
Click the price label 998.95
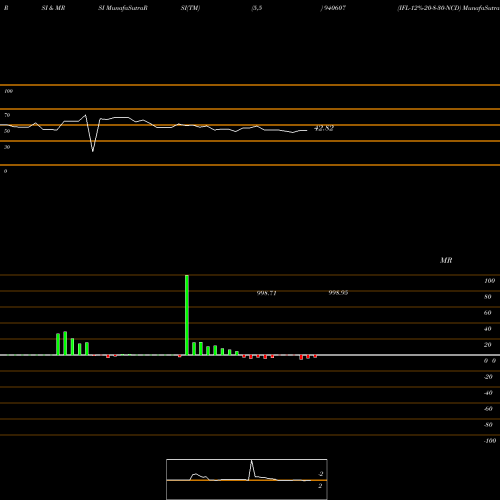[338, 292]
